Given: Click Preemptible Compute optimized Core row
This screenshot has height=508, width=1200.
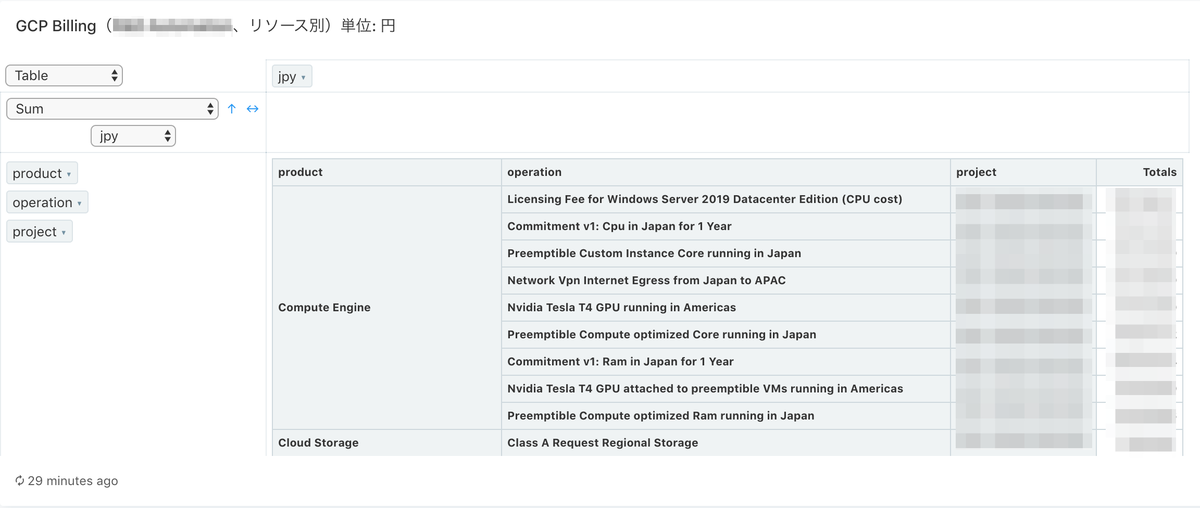Looking at the screenshot, I should point(726,334).
